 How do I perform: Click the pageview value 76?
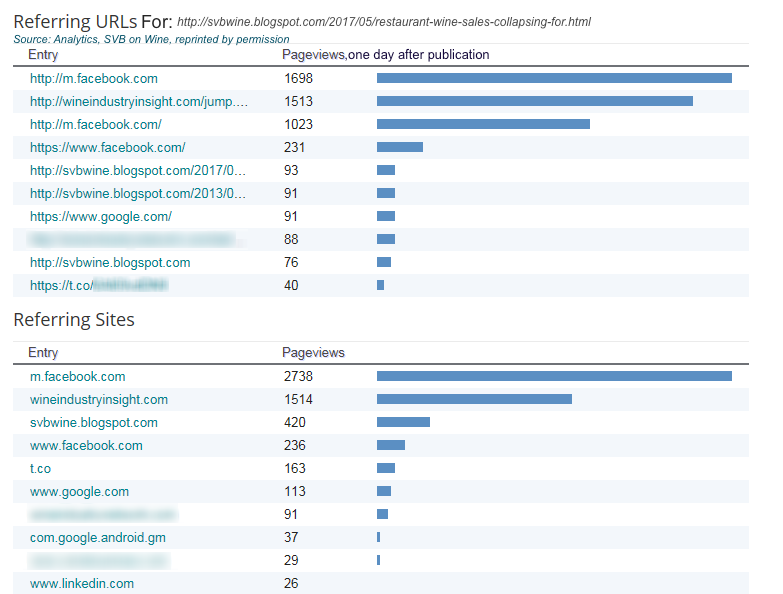(291, 263)
